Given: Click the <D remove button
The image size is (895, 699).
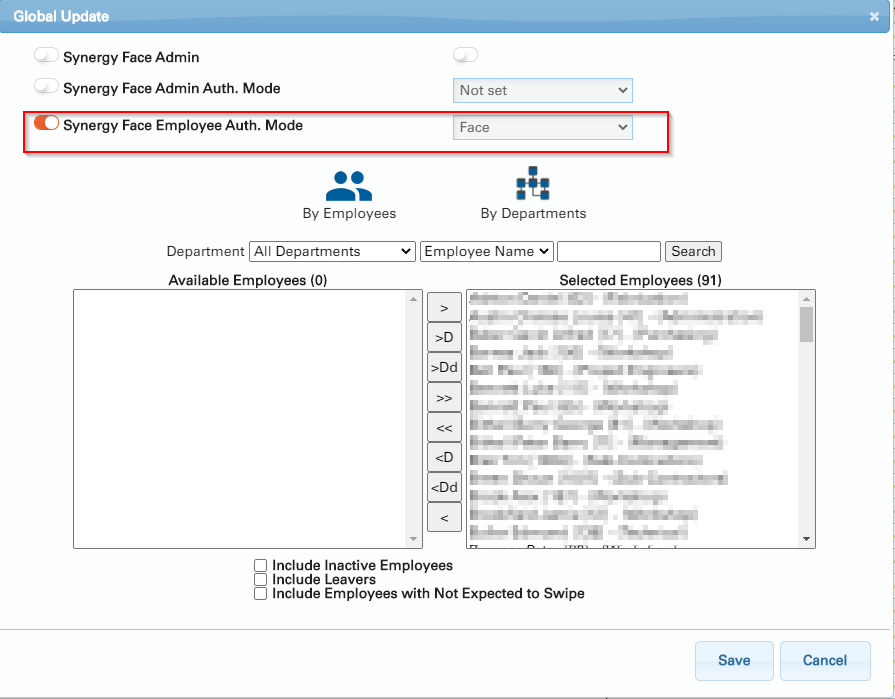Looking at the screenshot, I should [x=444, y=457].
